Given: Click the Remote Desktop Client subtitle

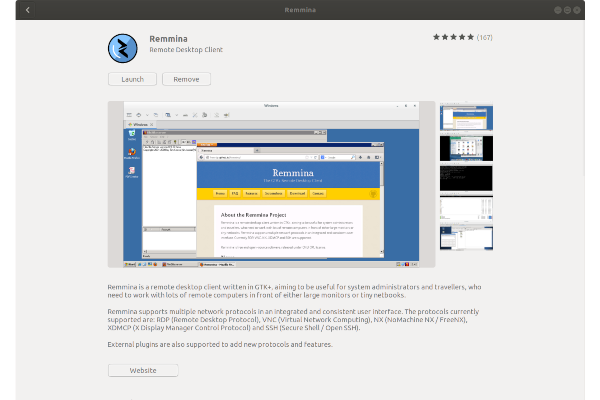Looking at the screenshot, I should coord(185,49).
